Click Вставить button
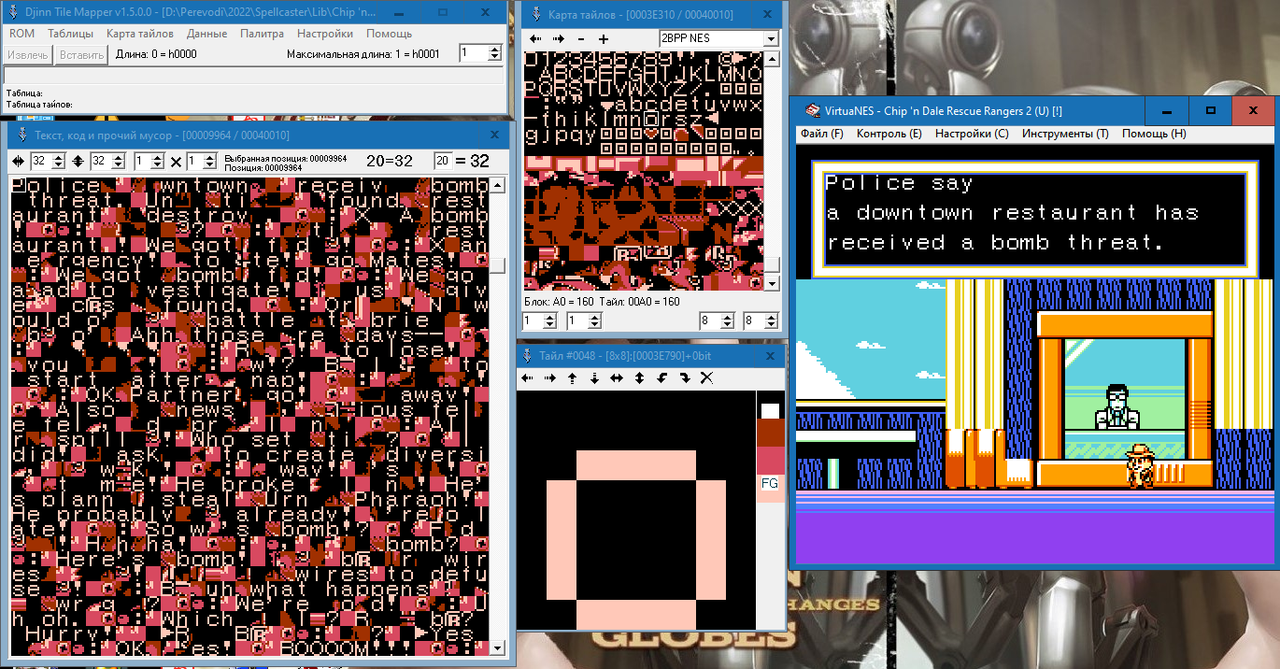Viewport: 1280px width, 669px height. [x=81, y=54]
